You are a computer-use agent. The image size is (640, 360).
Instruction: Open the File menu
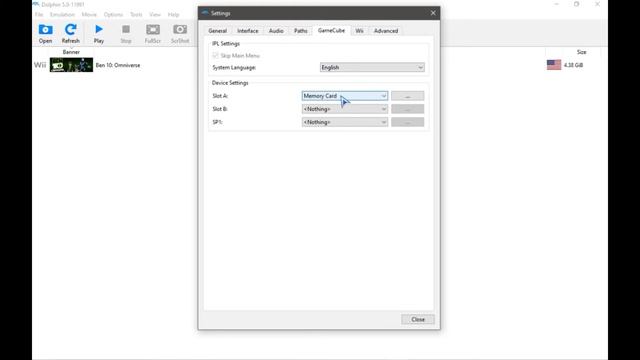tap(39, 15)
